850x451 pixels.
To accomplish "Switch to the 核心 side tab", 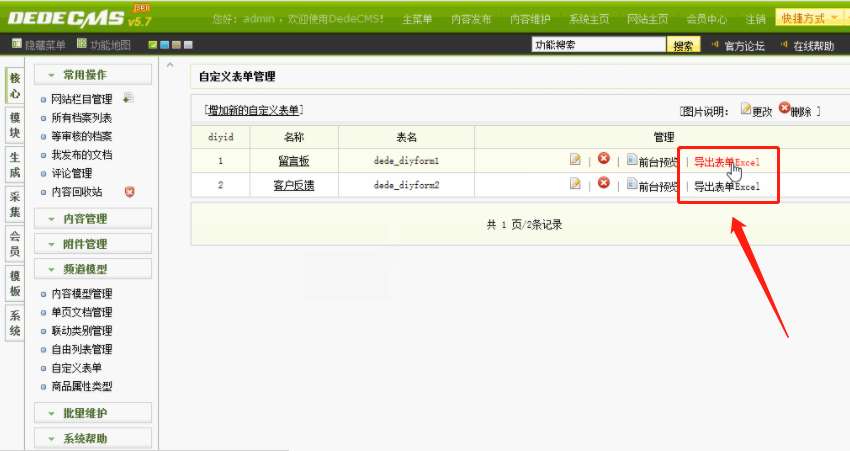I will pos(15,86).
